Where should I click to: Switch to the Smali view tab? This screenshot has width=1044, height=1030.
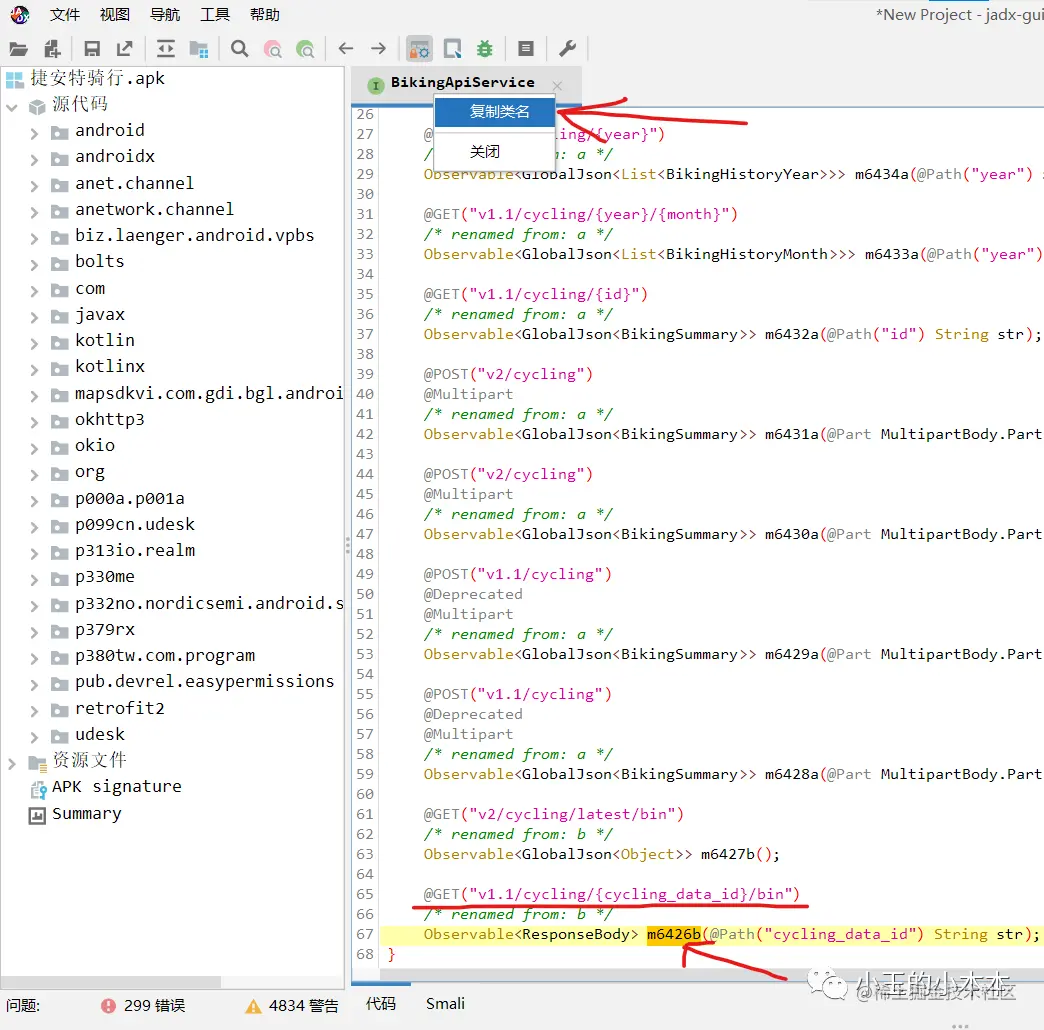point(445,1003)
